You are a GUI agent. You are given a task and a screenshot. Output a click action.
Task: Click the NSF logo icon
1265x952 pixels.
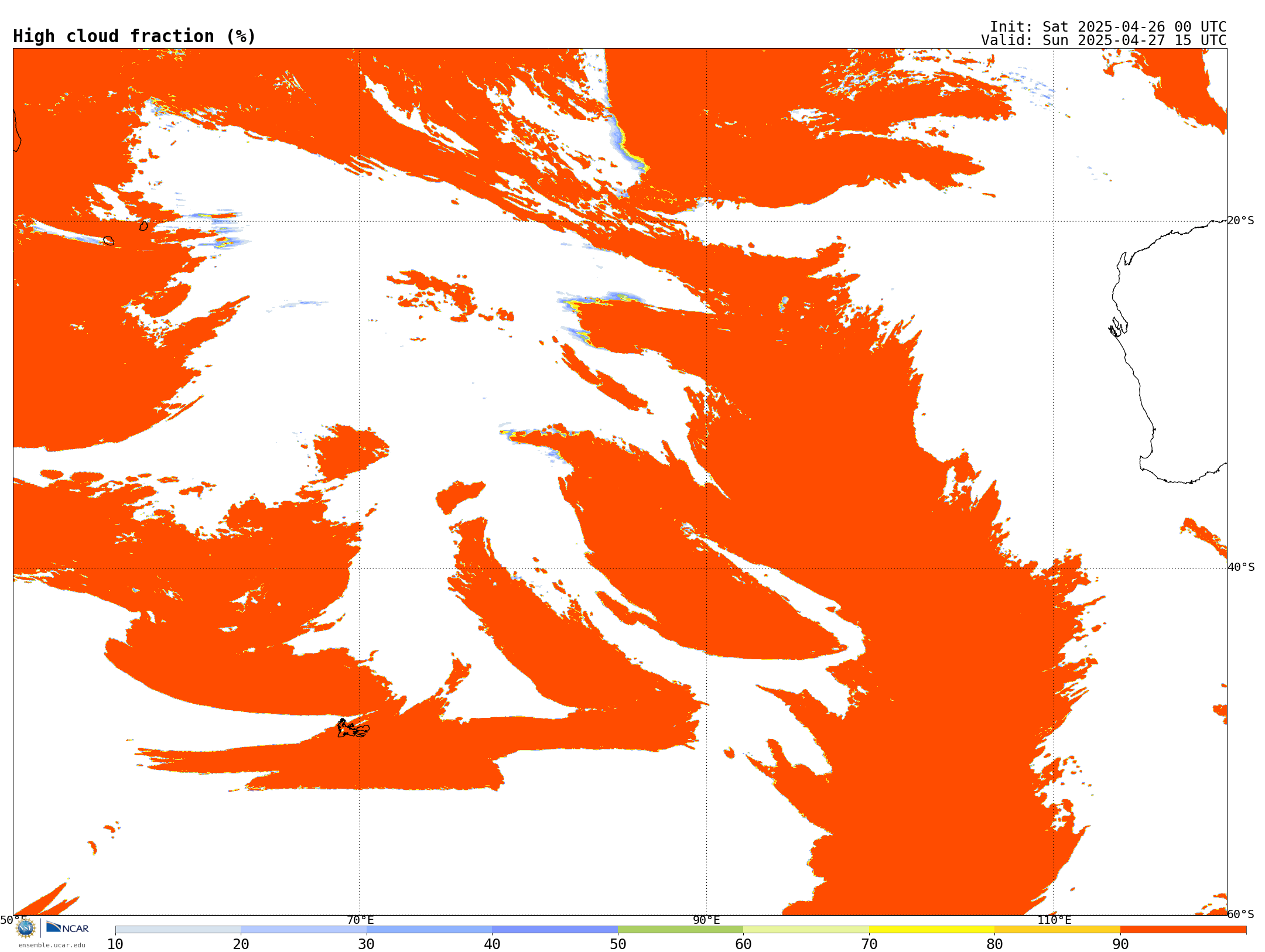coord(26,928)
